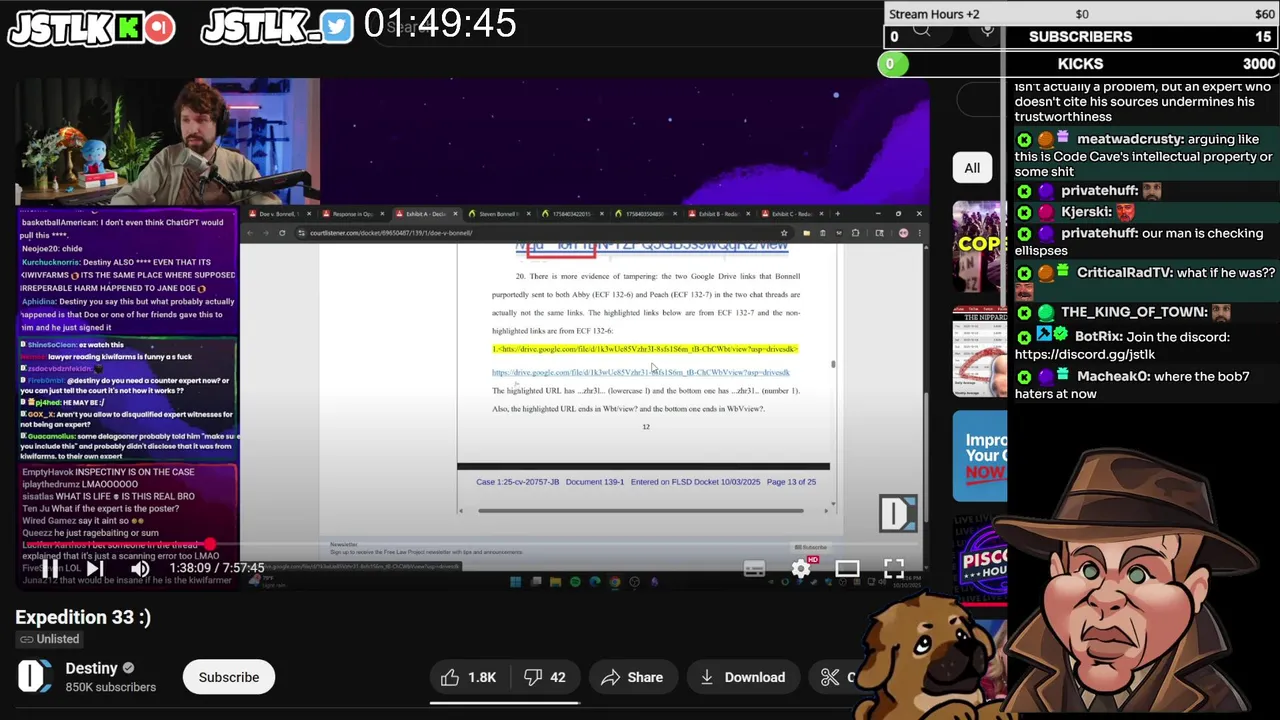Open the Clip scissors button

838,677
